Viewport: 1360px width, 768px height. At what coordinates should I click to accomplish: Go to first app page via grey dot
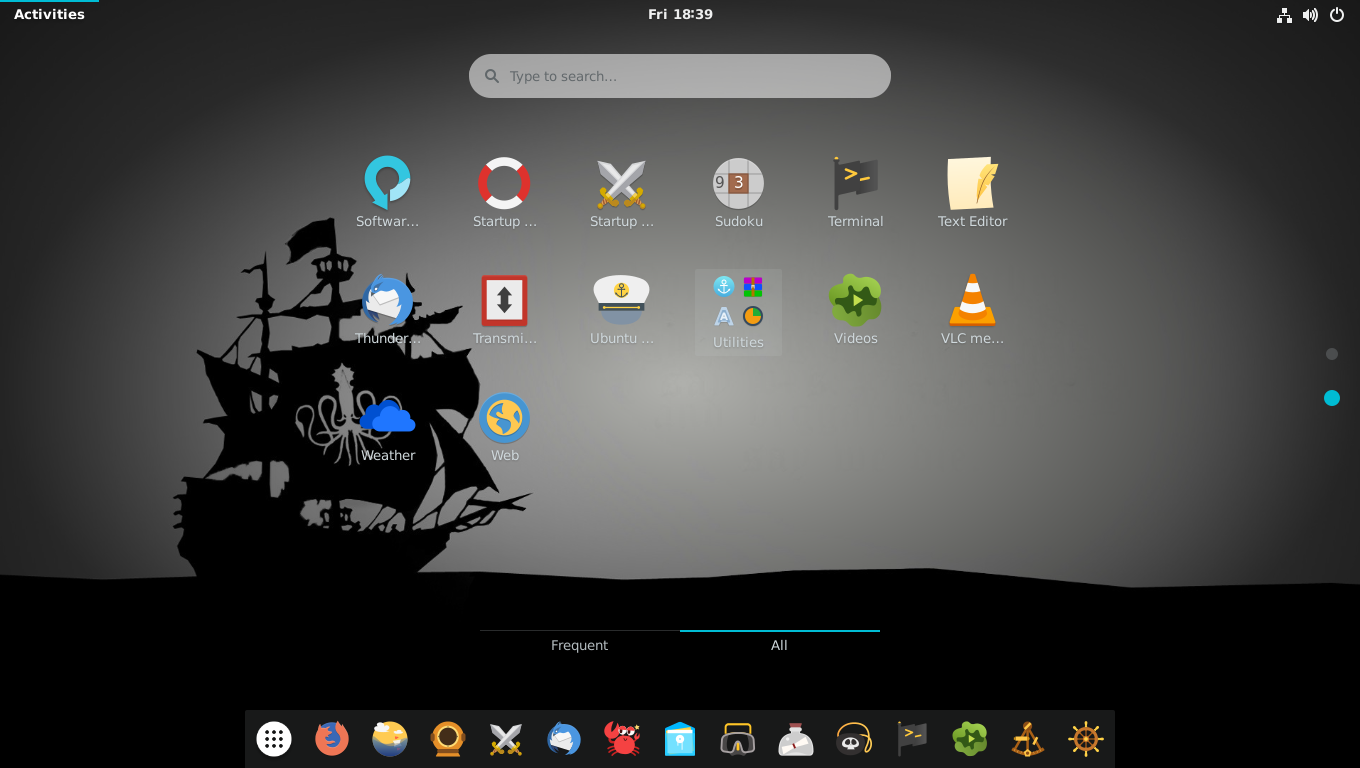click(1331, 354)
